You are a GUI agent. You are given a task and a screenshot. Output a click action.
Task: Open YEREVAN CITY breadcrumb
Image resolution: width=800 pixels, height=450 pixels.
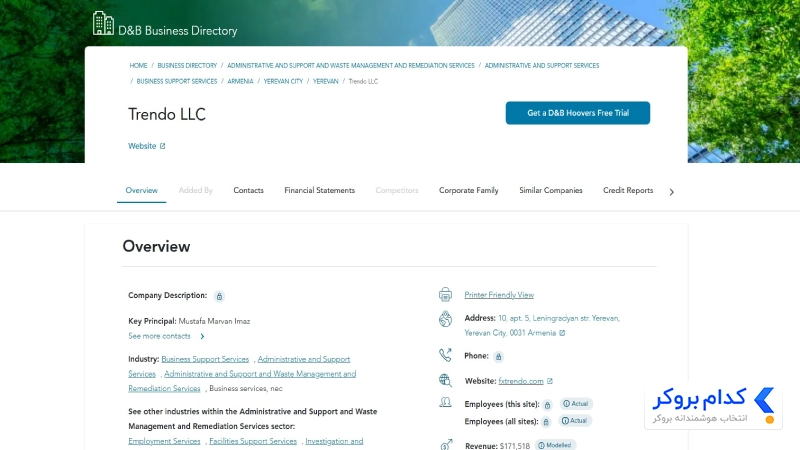[283, 81]
